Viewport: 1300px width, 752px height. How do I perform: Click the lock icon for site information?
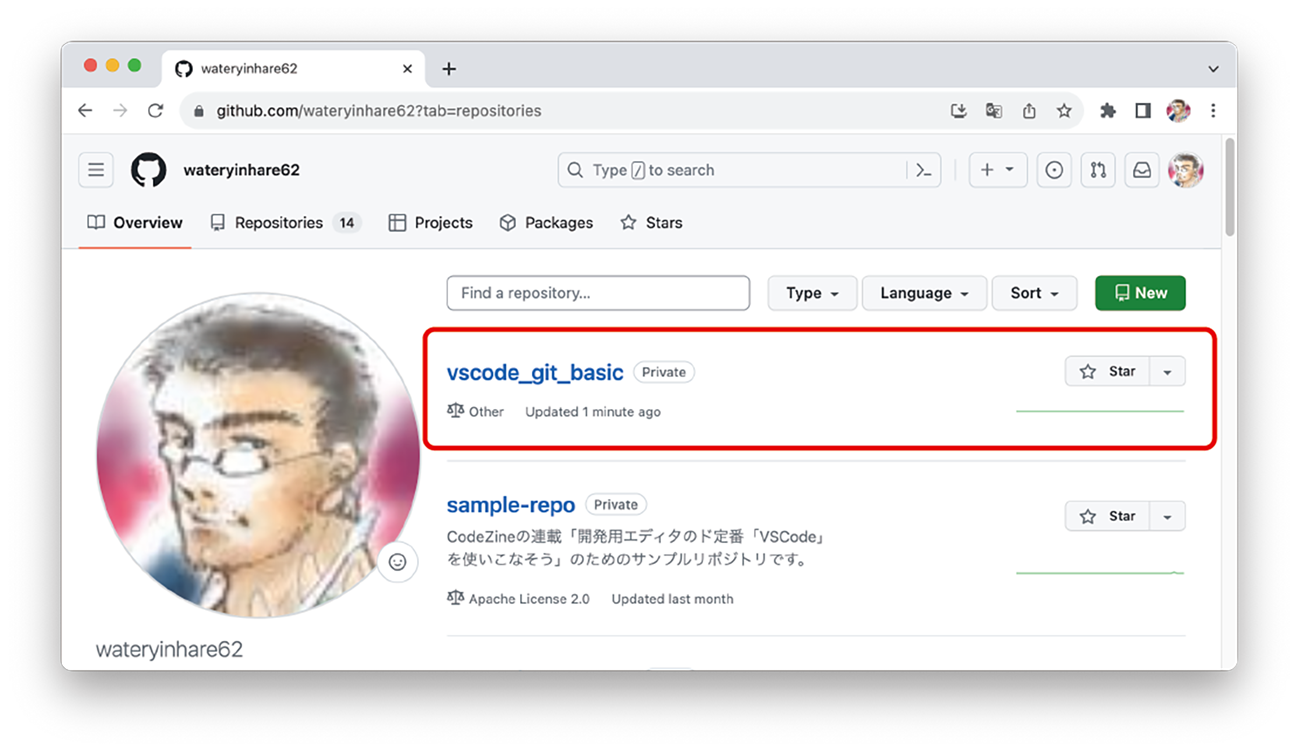click(198, 111)
